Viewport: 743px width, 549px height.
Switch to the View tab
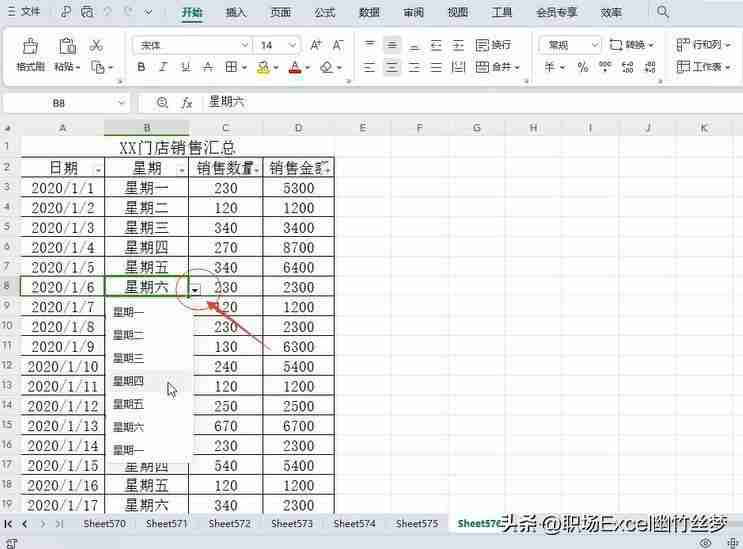point(458,12)
